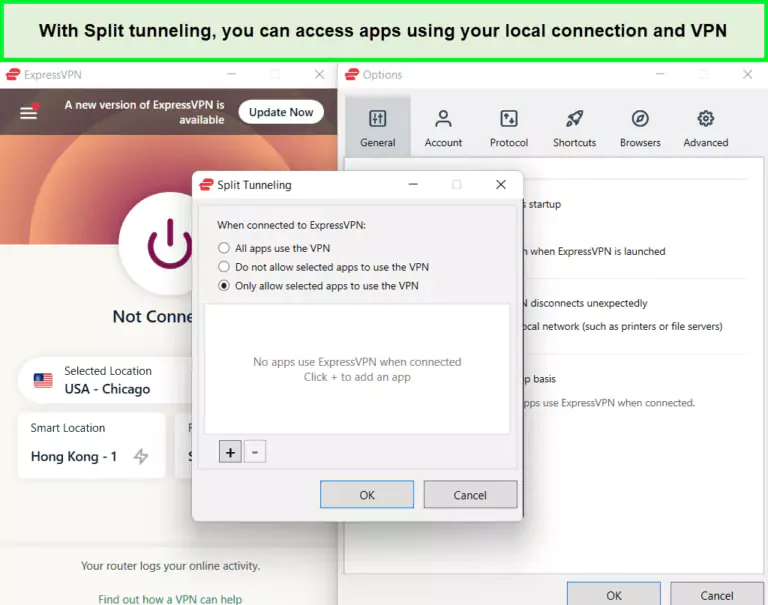The height and width of the screenshot is (605, 768).
Task: Close the Options window
Action: [747, 74]
